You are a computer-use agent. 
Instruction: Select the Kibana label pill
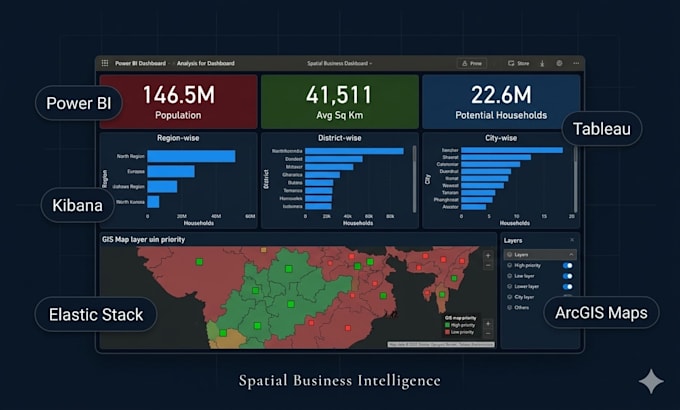(x=78, y=205)
